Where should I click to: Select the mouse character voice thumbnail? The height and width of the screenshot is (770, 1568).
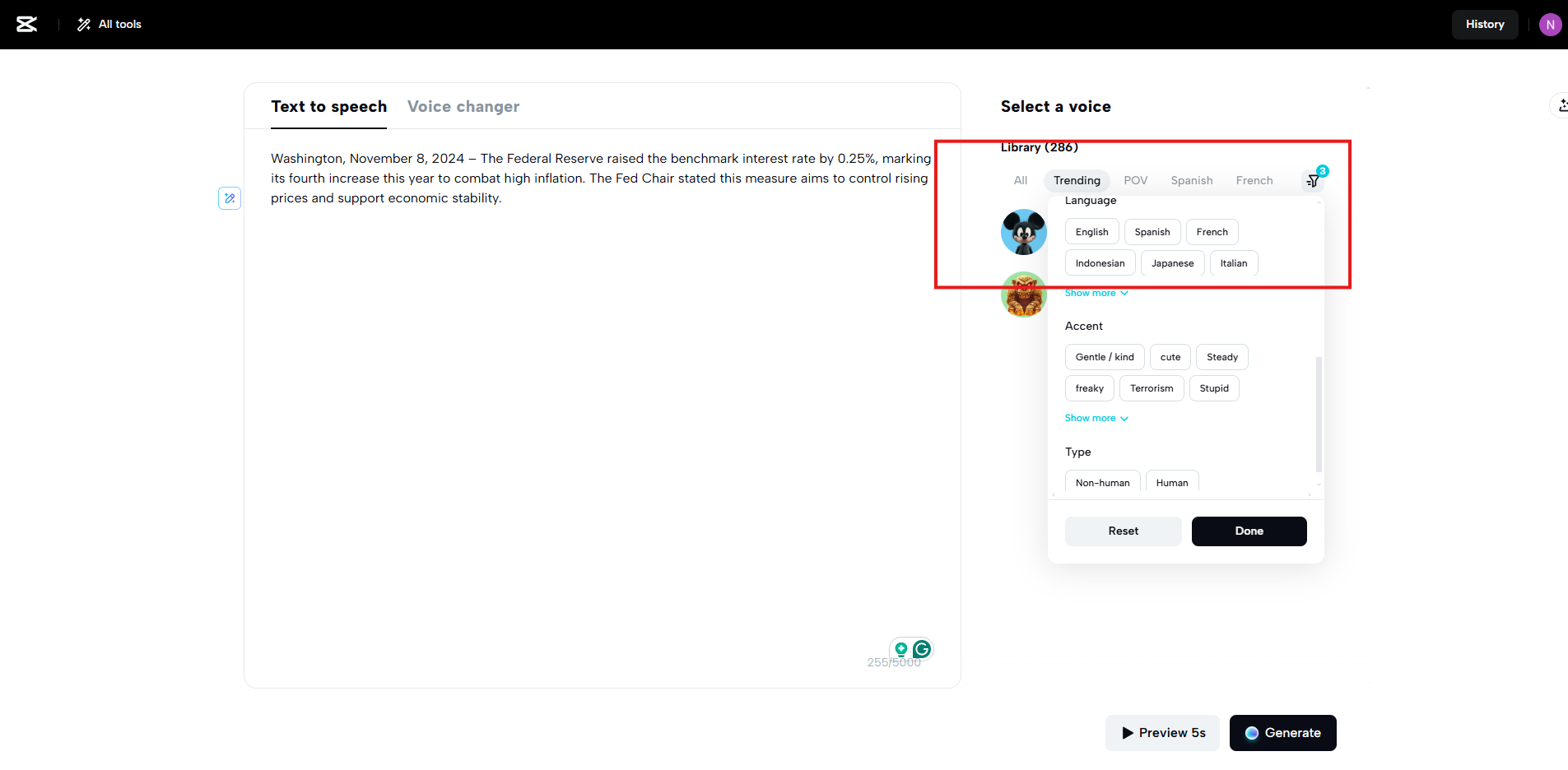(x=1024, y=232)
